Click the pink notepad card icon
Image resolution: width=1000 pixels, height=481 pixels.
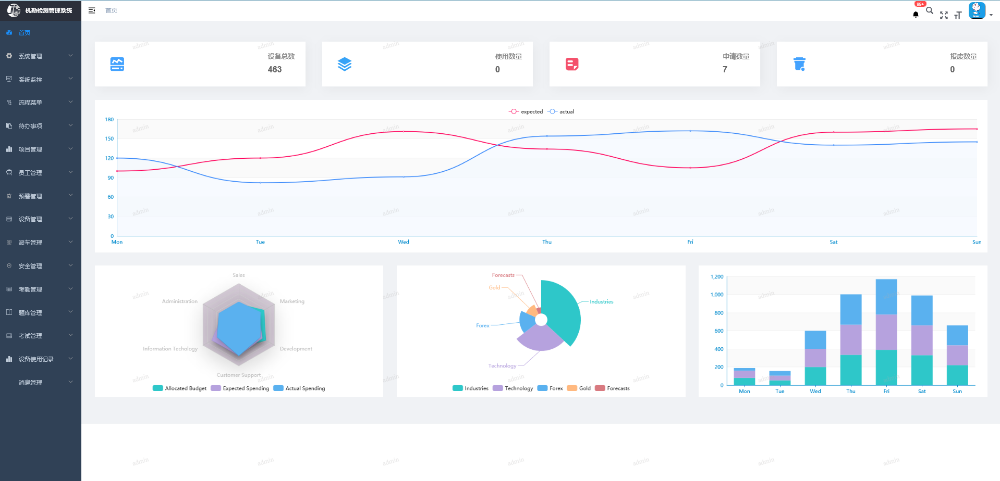click(x=572, y=64)
